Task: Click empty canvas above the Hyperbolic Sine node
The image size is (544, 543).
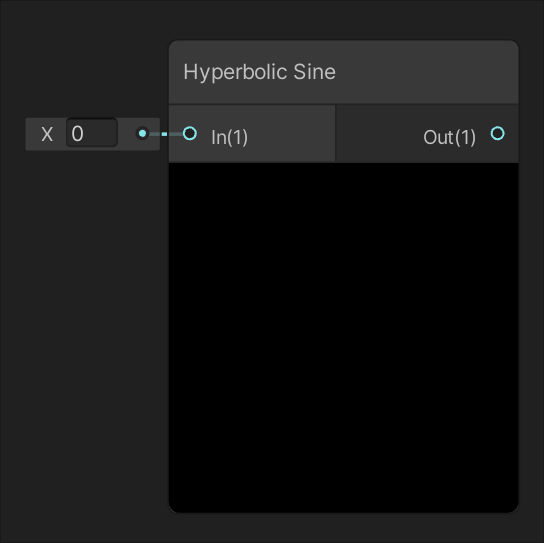Action: (x=343, y=20)
